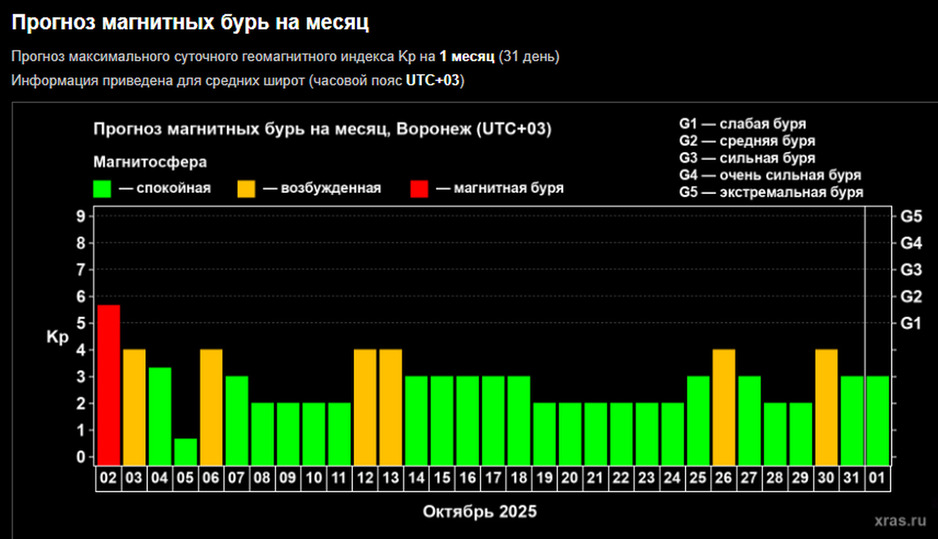Click the red 'магнитная буря' legend swatch
Screen dimensions: 938x539
[x=418, y=188]
